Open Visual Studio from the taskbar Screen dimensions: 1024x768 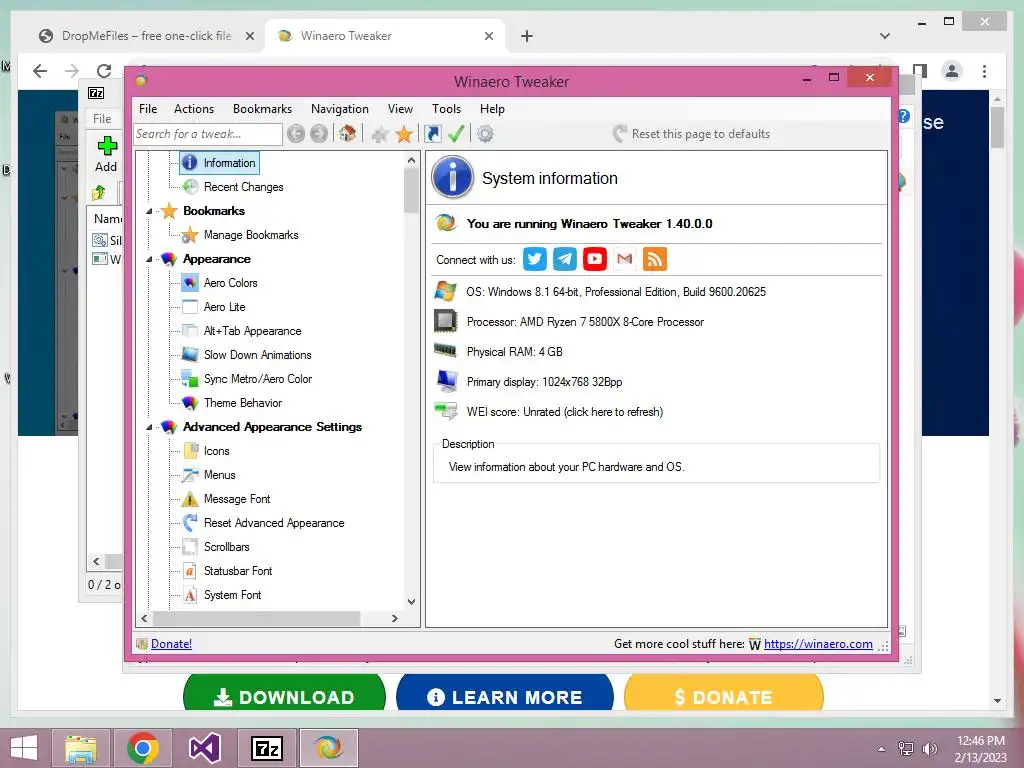205,748
